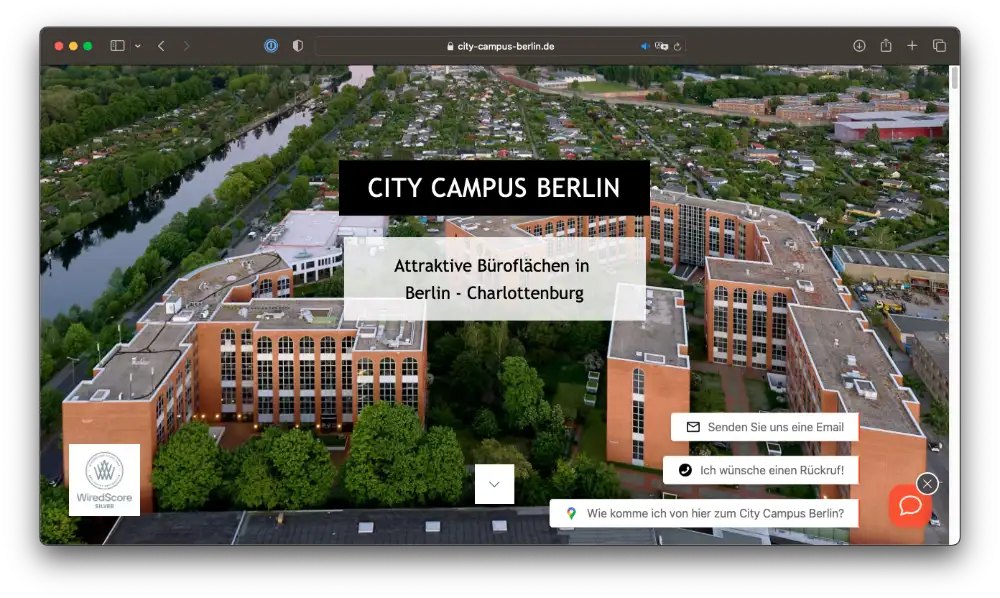Show Safari downloads
This screenshot has width=1000, height=598.
(859, 46)
